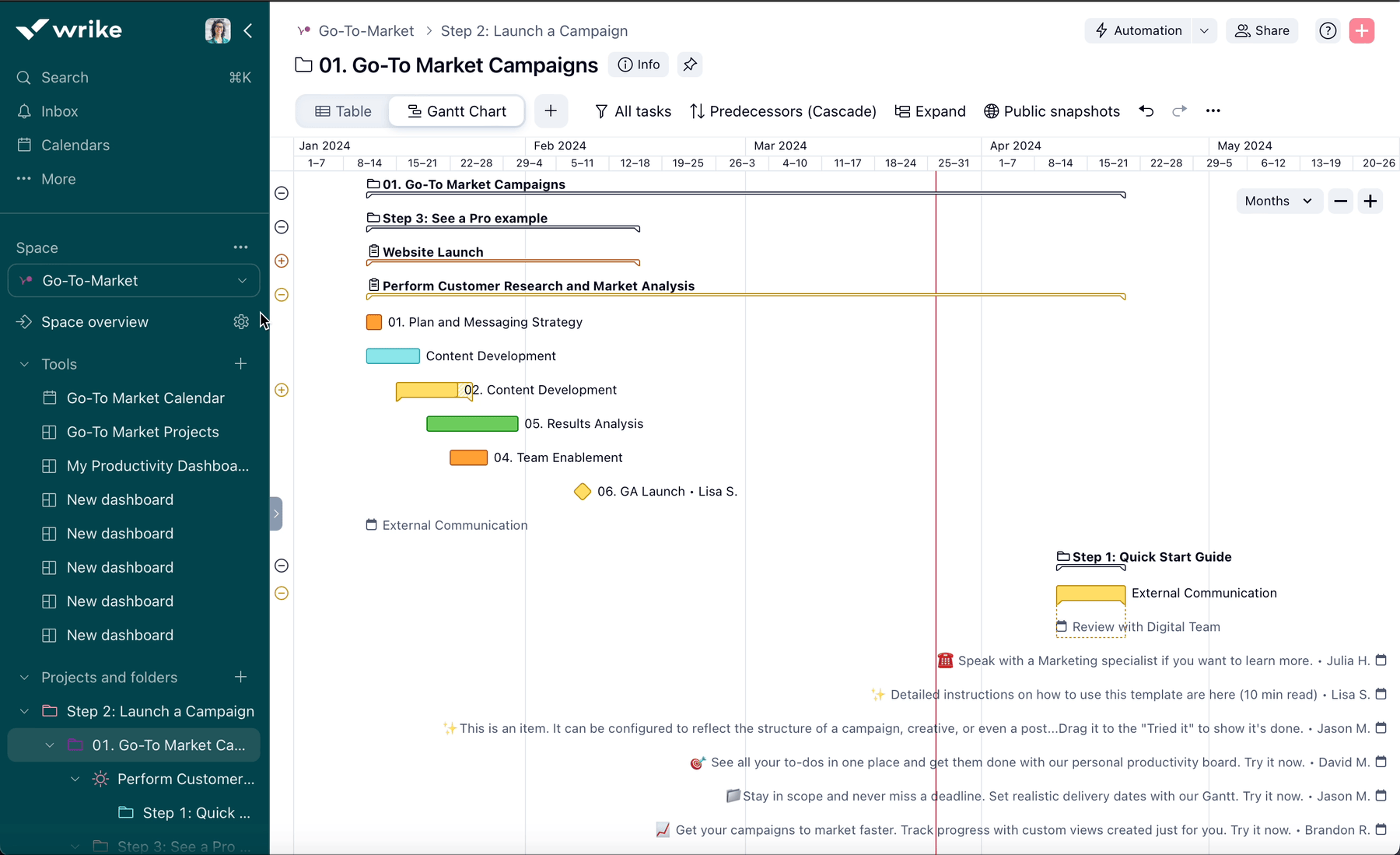Click the Wrike logo
Screen dimensions: 1400x855
68,29
